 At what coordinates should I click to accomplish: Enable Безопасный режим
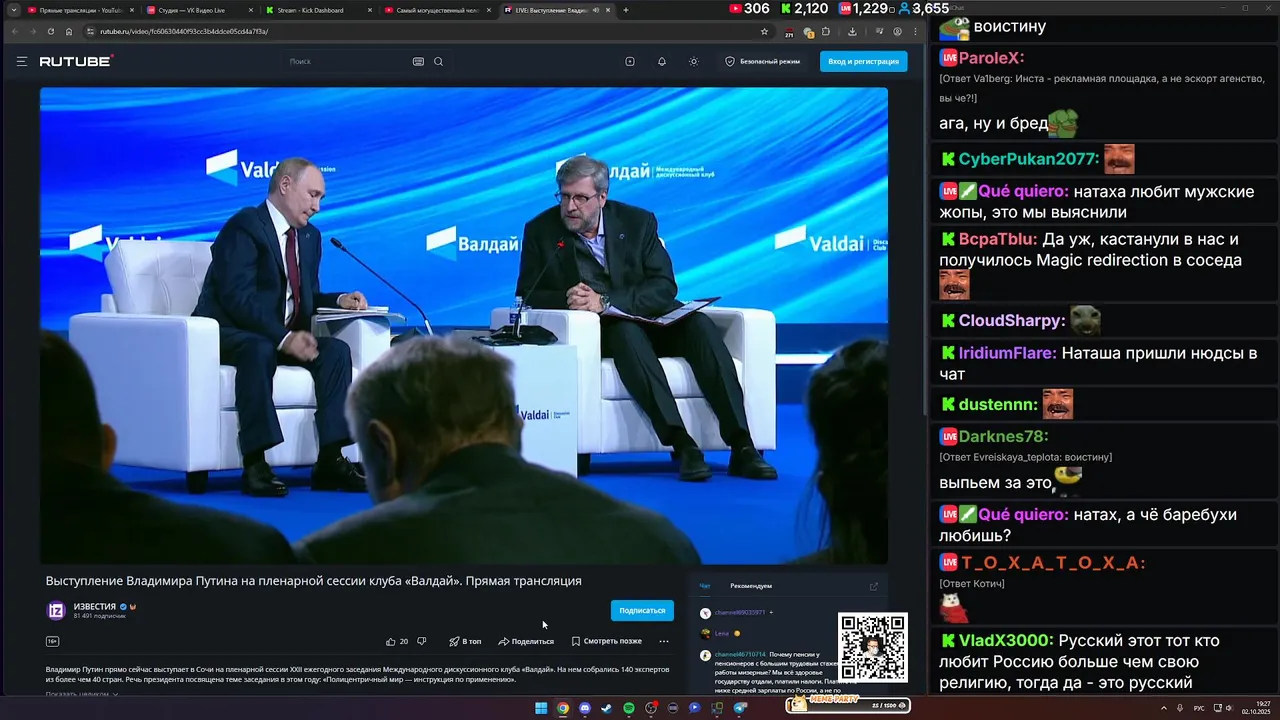(x=762, y=61)
